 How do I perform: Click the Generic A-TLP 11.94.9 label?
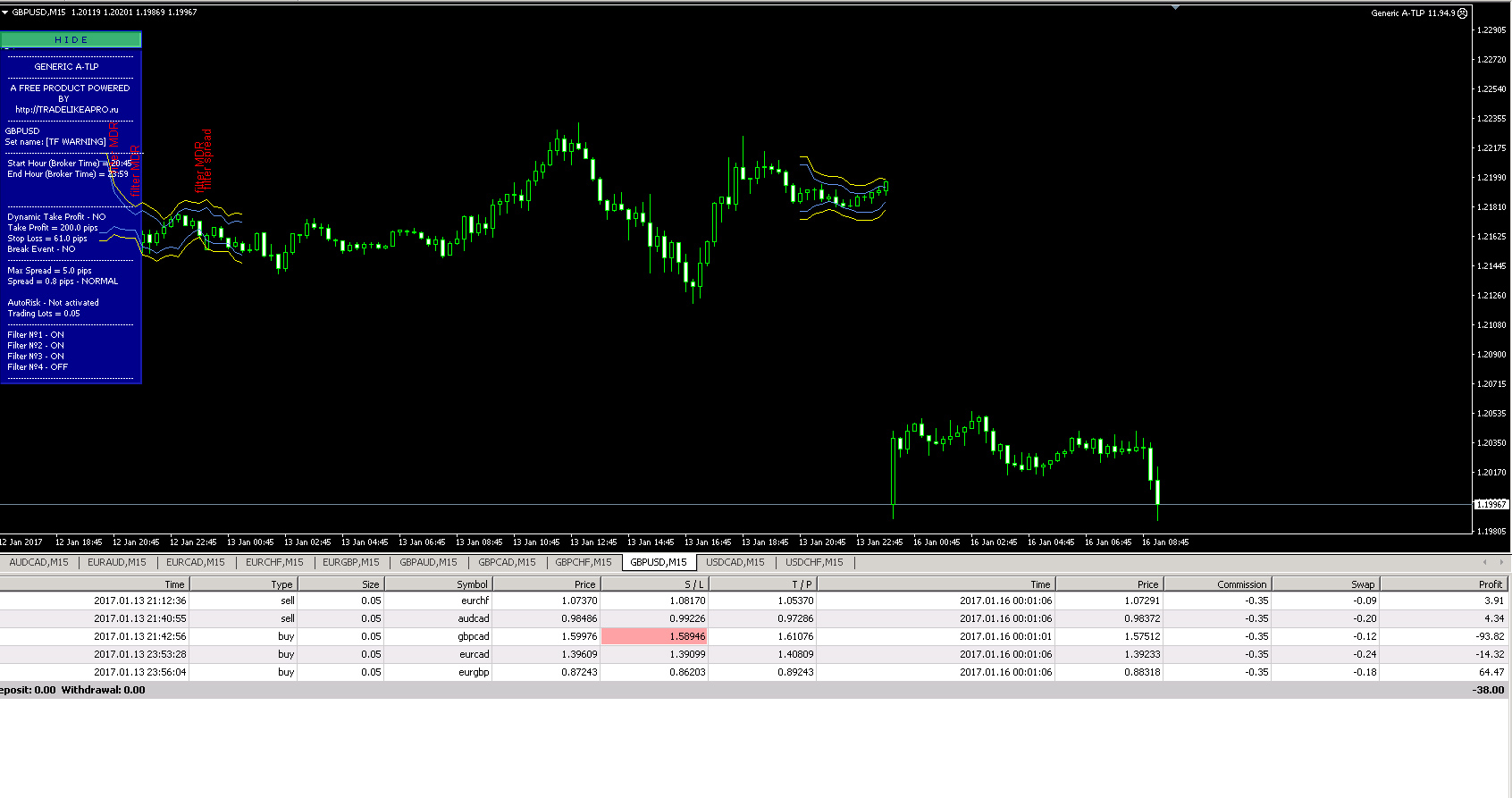pos(1413,13)
